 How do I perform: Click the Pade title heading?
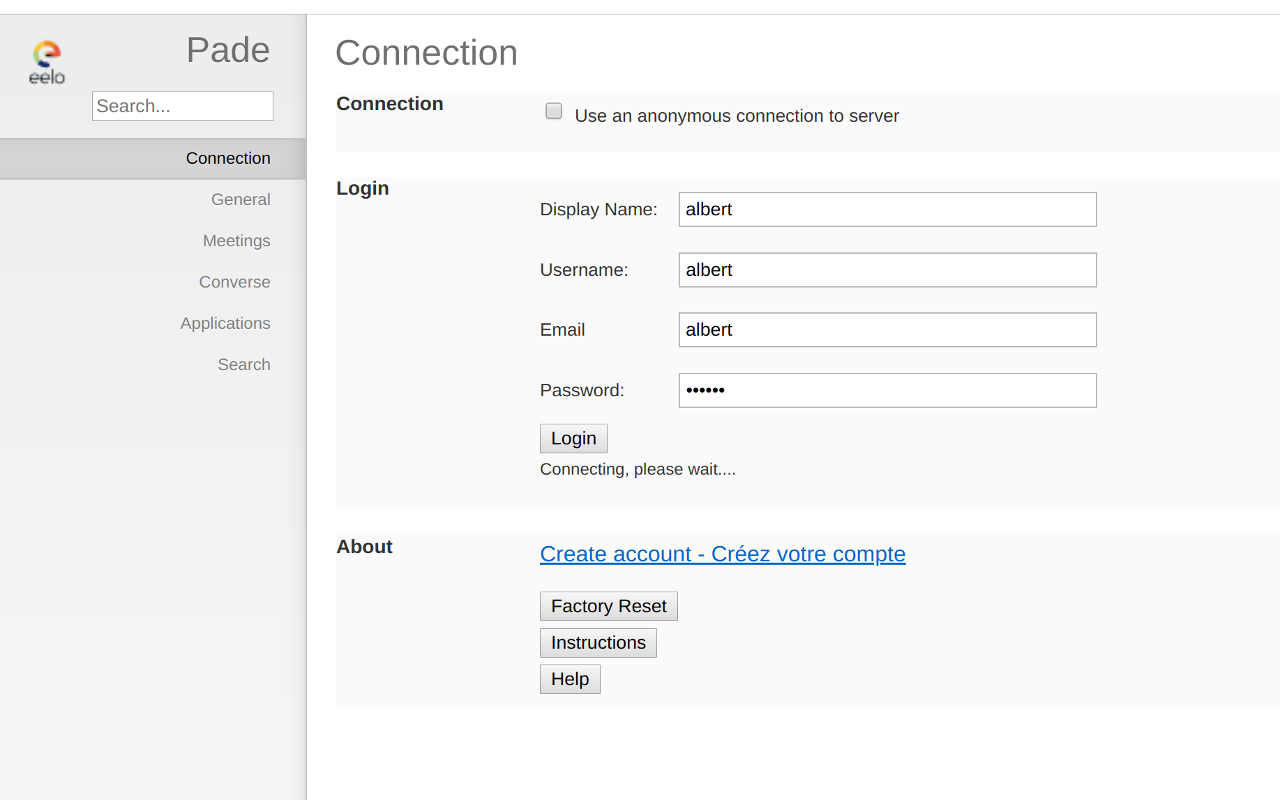[227, 49]
